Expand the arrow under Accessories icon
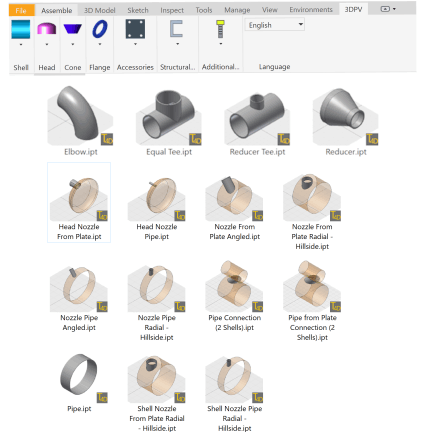The width and height of the screenshot is (432, 432). 135,44
